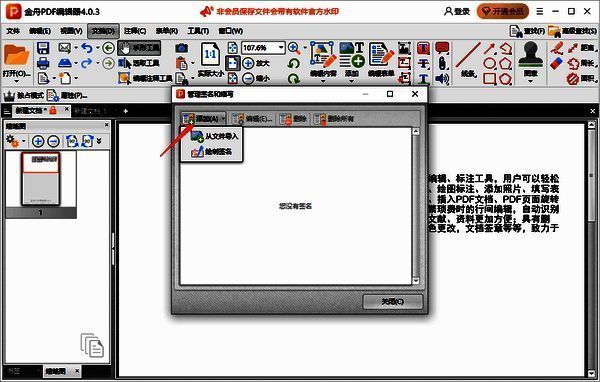Click the save floppy disk icon
Viewport: 600px width, 382px height.
(x=43, y=48)
